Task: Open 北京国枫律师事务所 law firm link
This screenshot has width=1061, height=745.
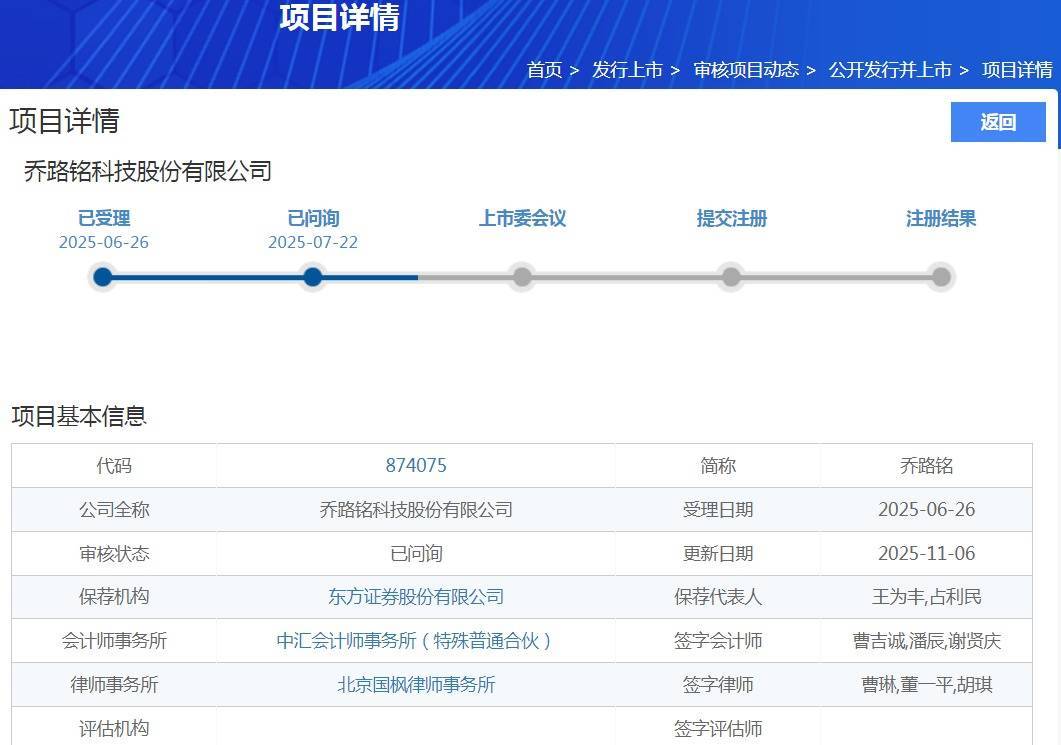Action: pyautogui.click(x=416, y=685)
